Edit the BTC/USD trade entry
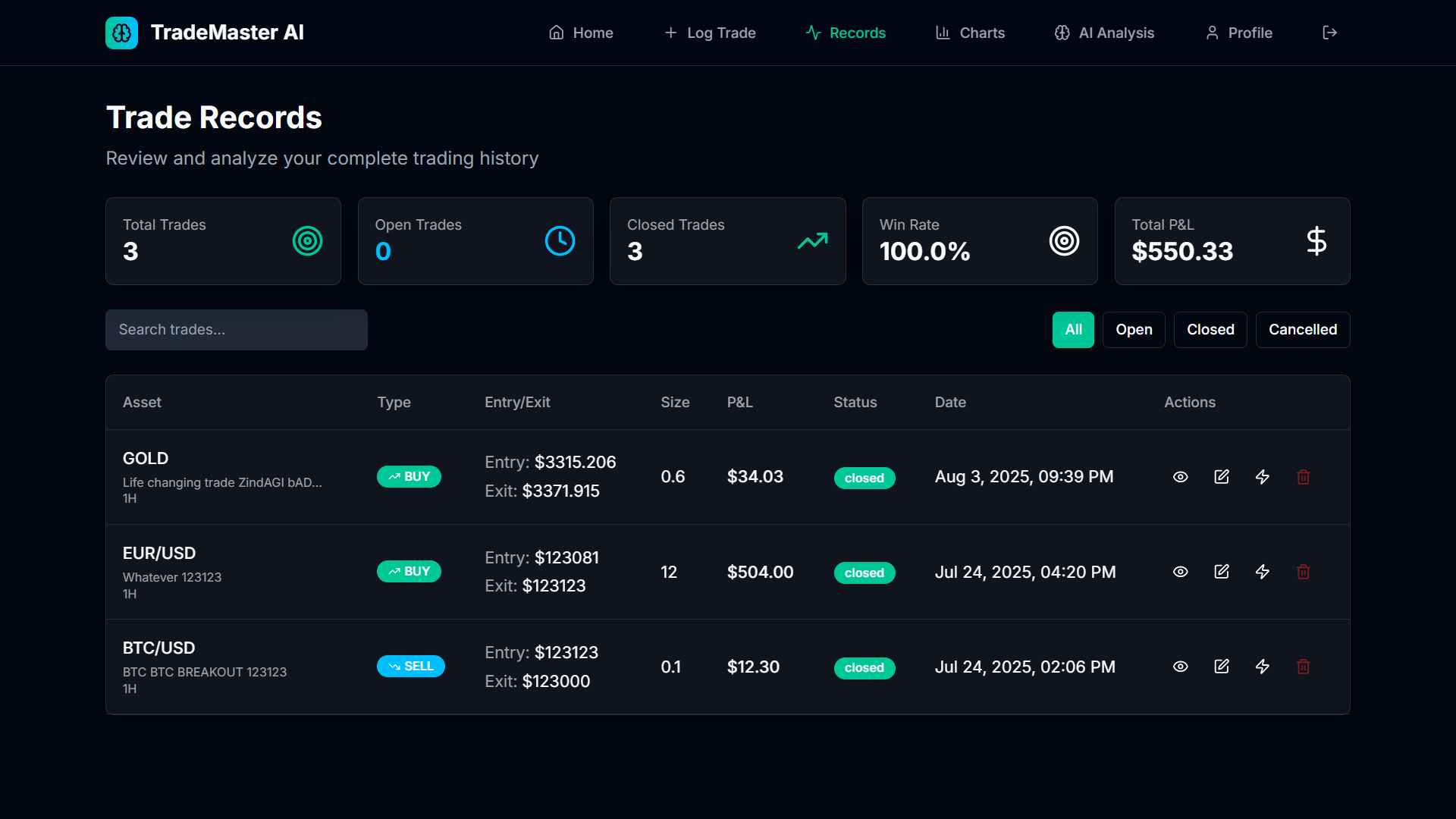The width and height of the screenshot is (1456, 819). tap(1221, 667)
